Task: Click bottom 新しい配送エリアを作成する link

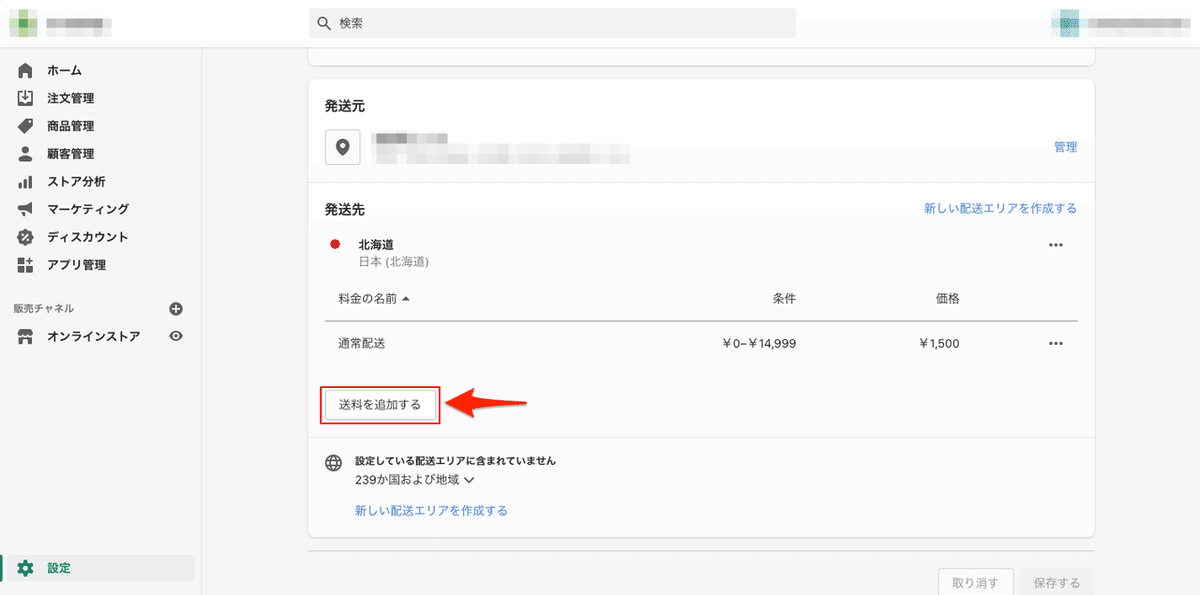Action: [431, 511]
